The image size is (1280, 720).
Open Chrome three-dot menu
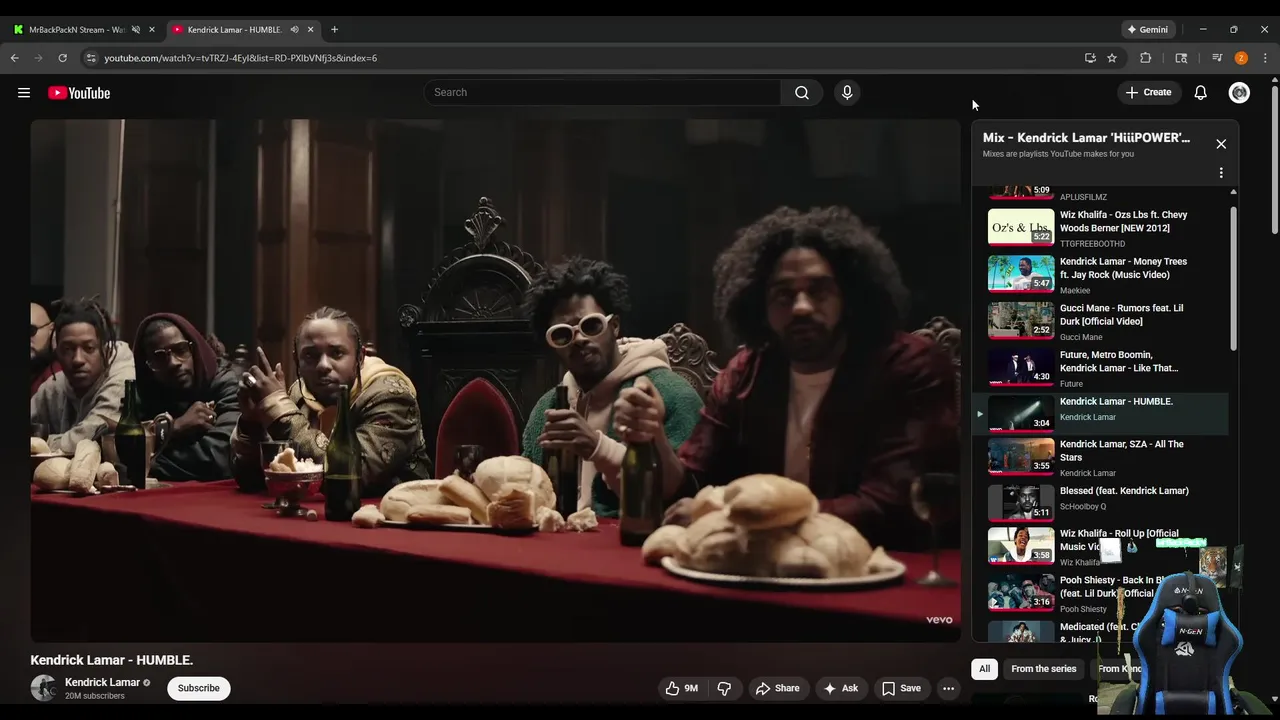(x=1265, y=58)
